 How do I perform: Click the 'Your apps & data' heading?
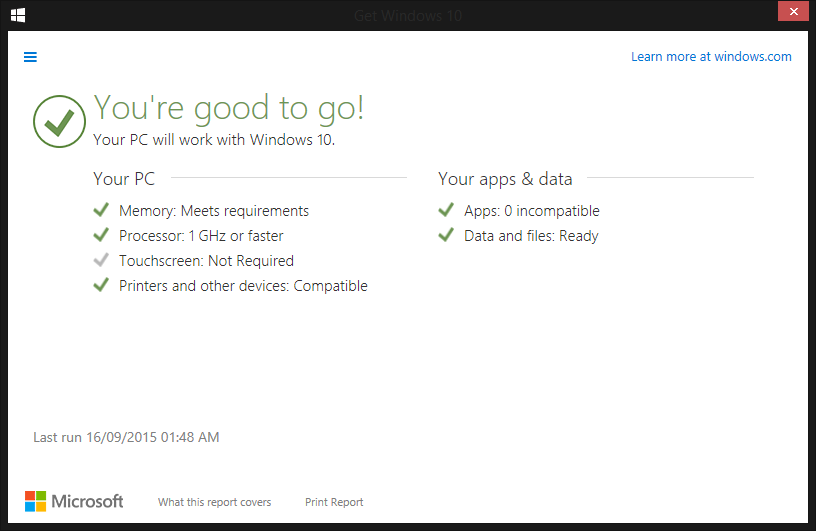pyautogui.click(x=505, y=179)
